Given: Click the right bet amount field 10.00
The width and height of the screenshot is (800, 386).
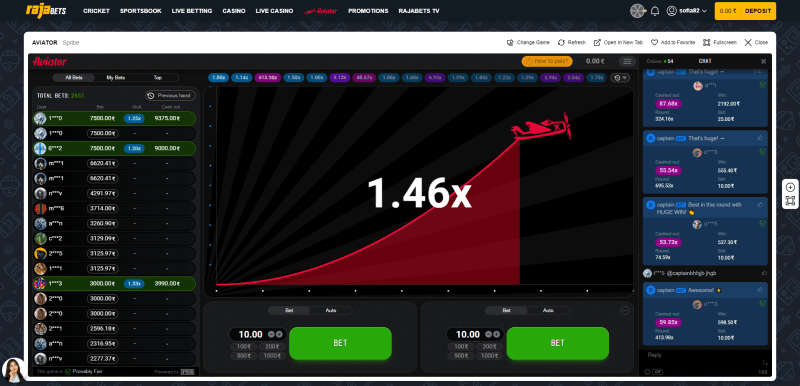Looking at the screenshot, I should coord(467,334).
